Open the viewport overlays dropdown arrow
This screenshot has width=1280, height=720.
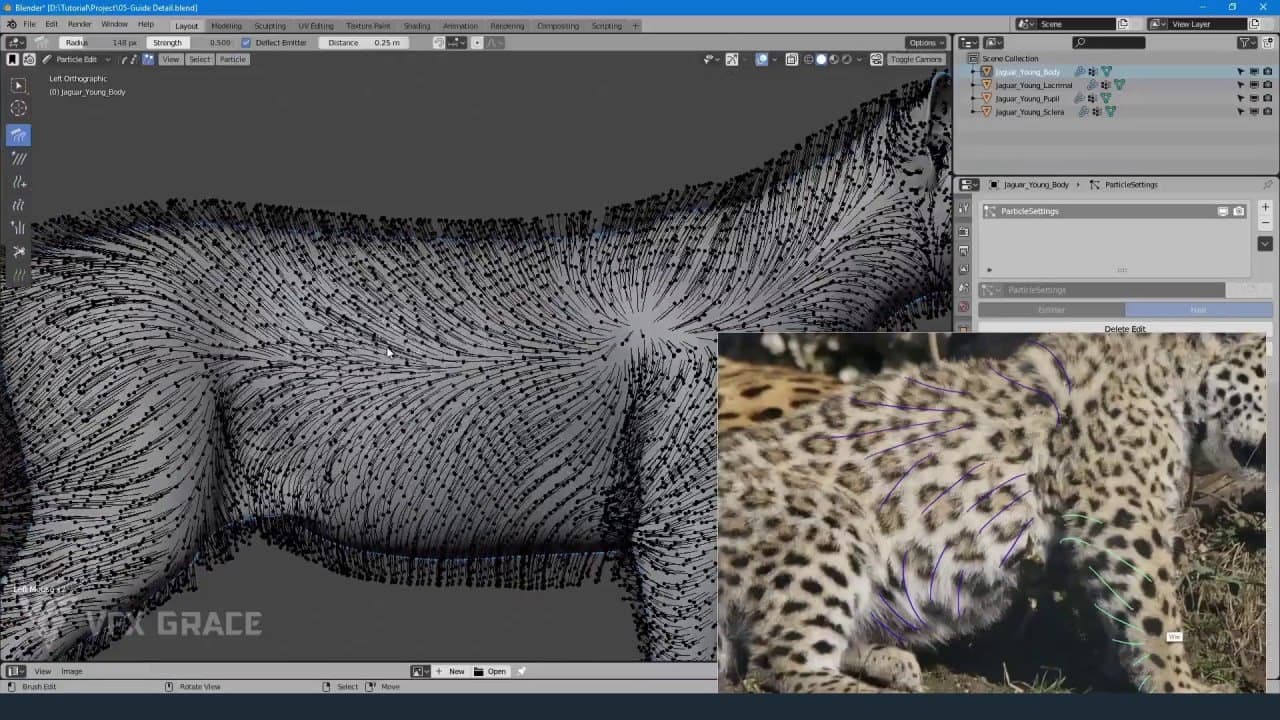click(x=776, y=59)
